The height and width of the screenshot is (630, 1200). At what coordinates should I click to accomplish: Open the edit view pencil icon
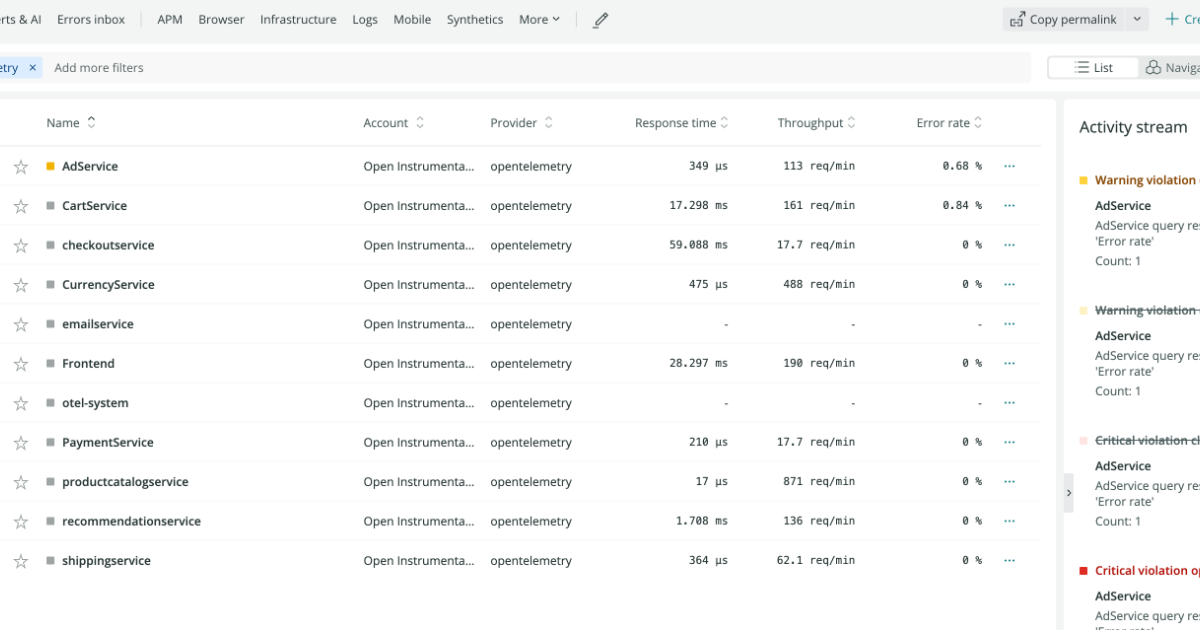600,19
